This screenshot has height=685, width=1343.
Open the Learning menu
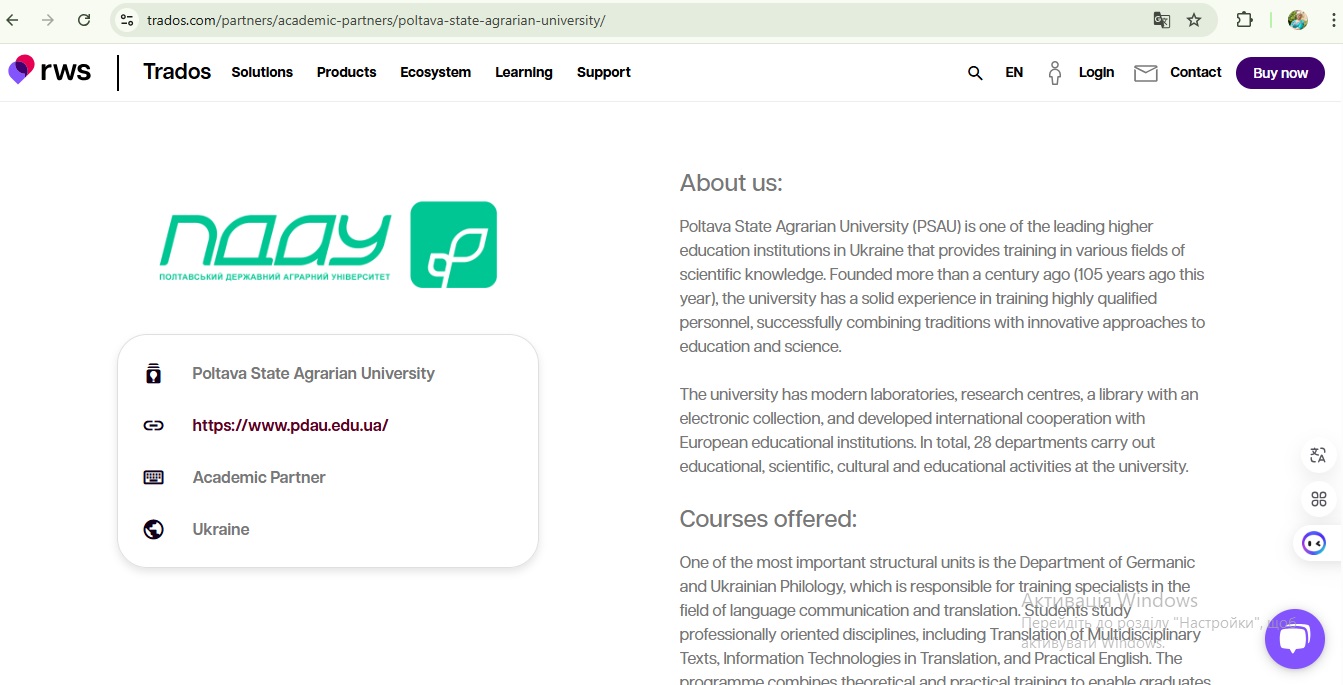pos(524,72)
